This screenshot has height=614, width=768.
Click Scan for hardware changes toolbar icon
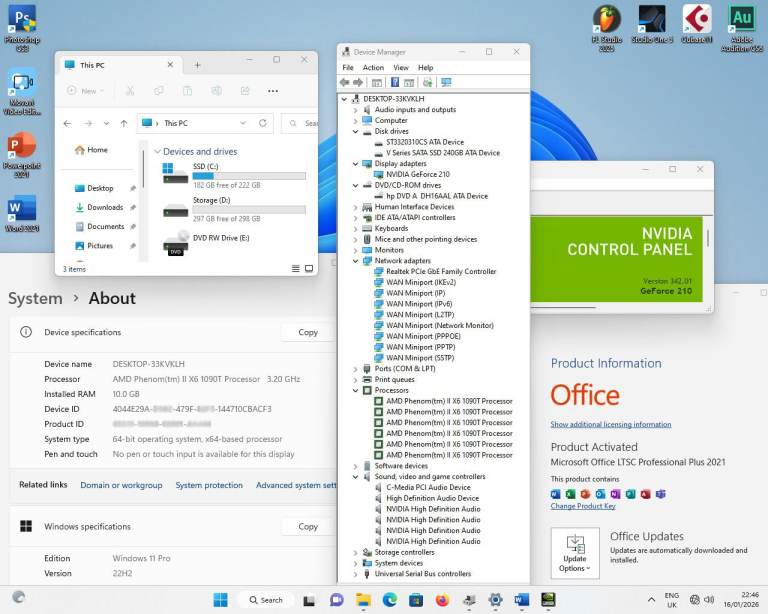coord(446,82)
